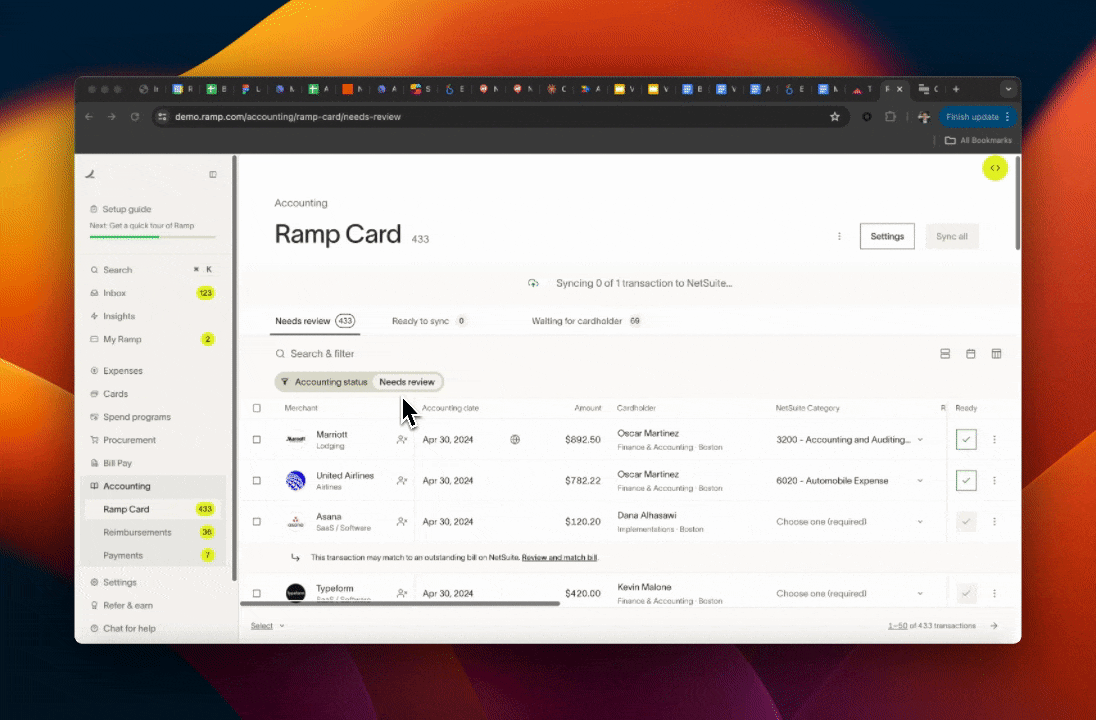Bookmark this page with the star icon
Image resolution: width=1096 pixels, height=720 pixels.
[x=835, y=117]
